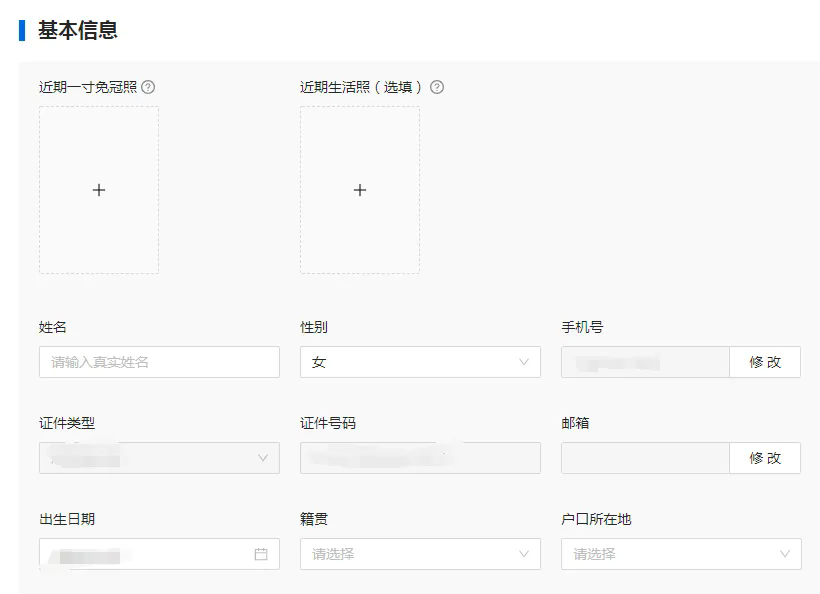
Task: Click the chevron arrow in 性别 selector
Action: pos(524,362)
